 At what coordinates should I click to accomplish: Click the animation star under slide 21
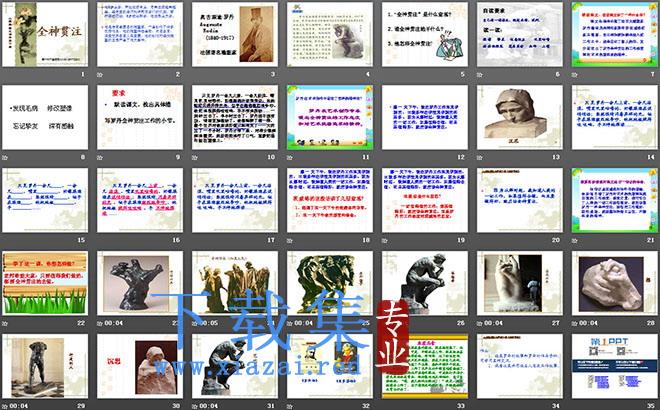tap(575, 240)
